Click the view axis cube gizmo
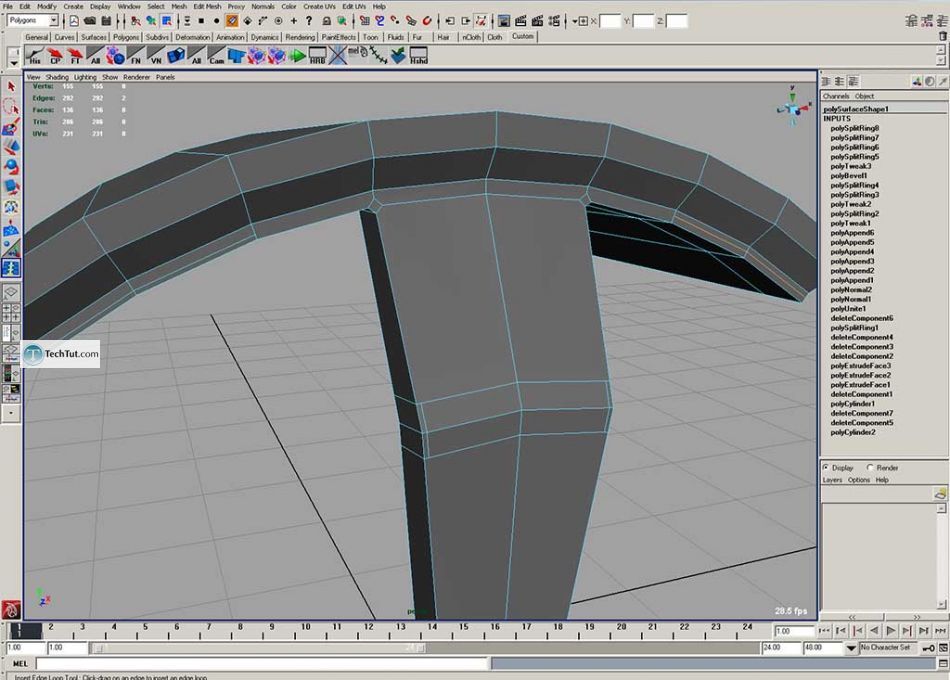This screenshot has height=680, width=950. click(x=793, y=109)
